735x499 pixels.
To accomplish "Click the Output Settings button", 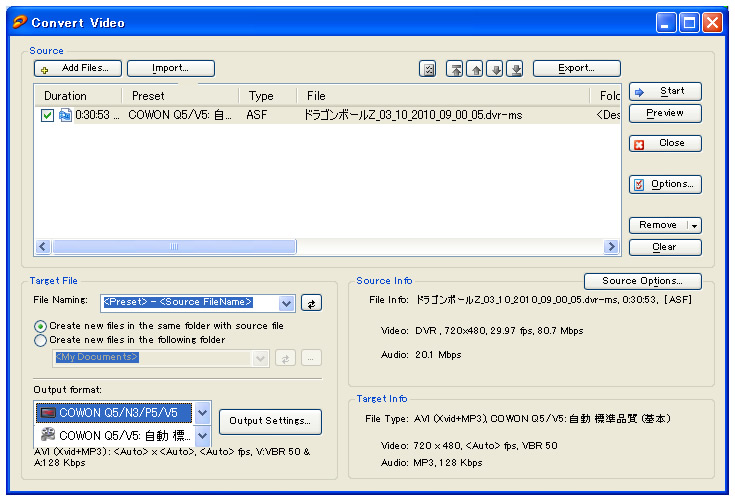I will [x=270, y=421].
